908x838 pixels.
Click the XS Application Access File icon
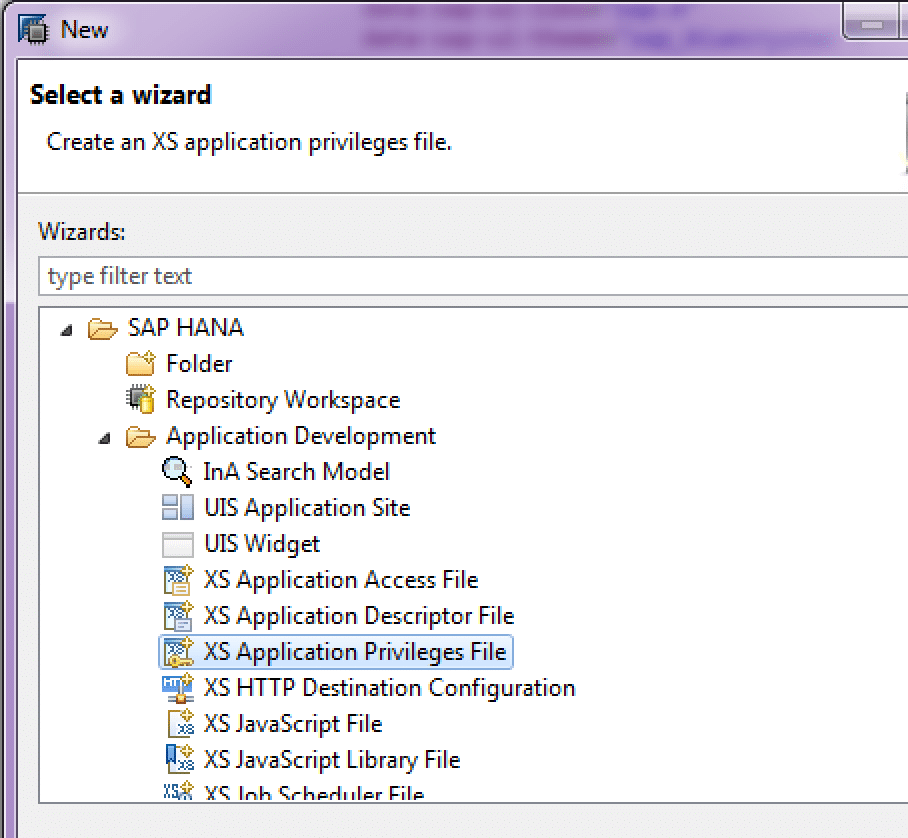tap(177, 580)
